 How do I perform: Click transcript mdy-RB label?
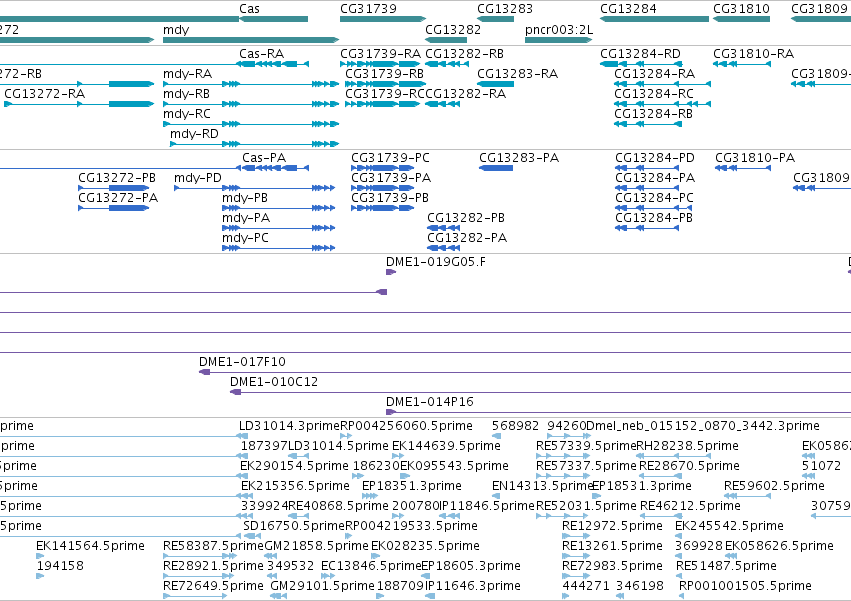point(187,94)
